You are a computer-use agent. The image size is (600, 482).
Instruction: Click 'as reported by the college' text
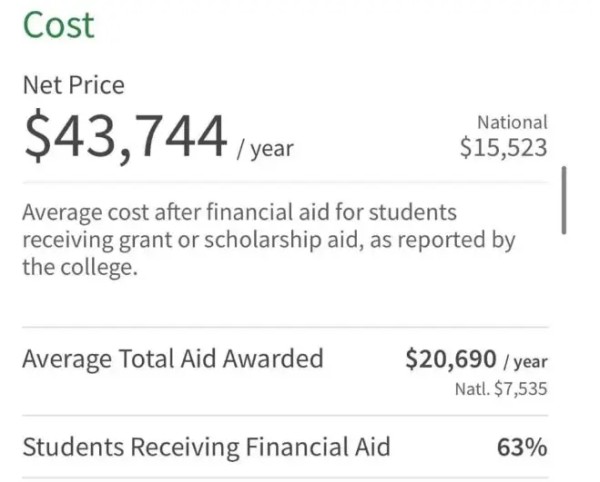[x=440, y=241]
